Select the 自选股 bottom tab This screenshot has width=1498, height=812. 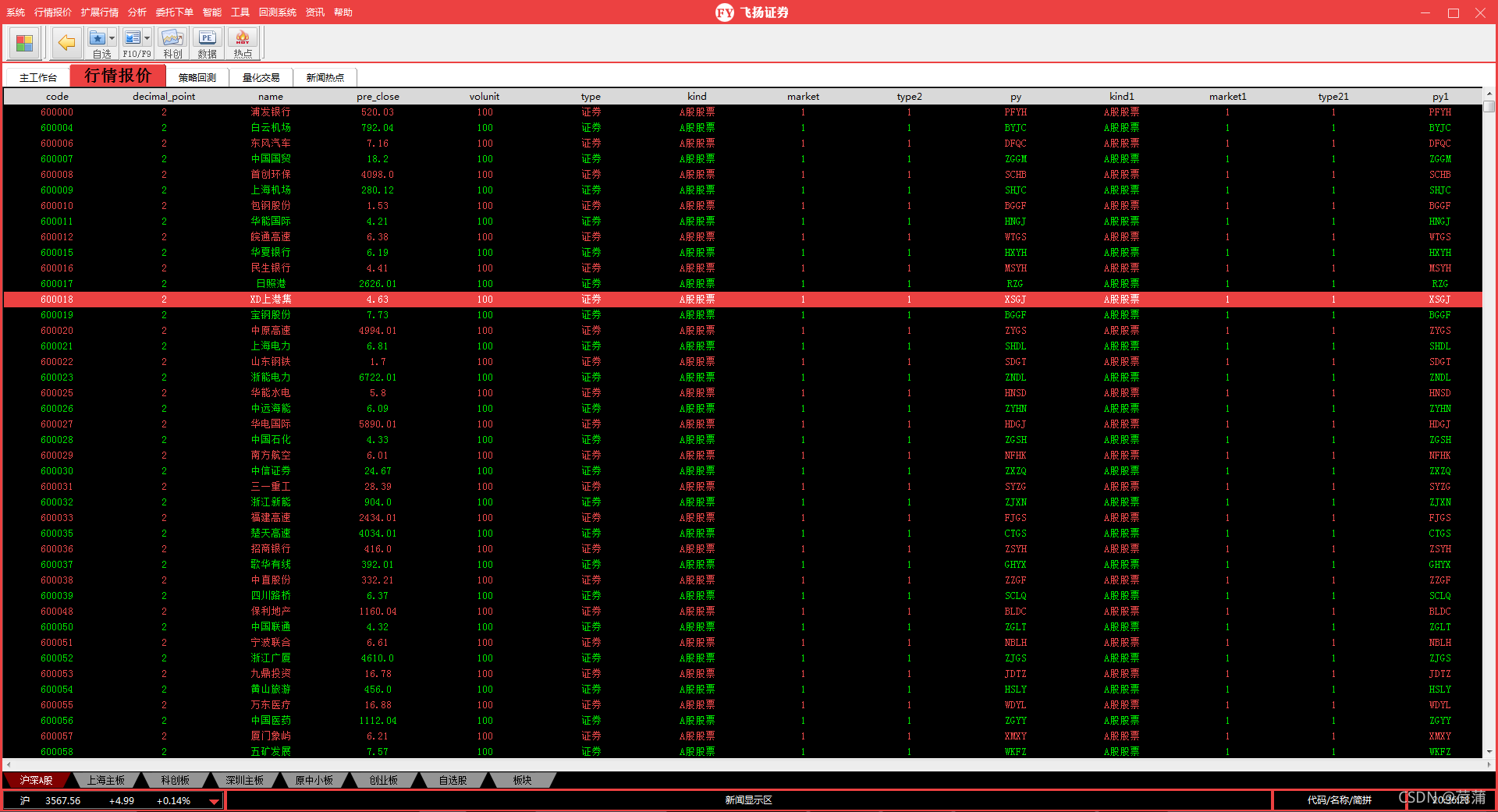pyautogui.click(x=453, y=780)
